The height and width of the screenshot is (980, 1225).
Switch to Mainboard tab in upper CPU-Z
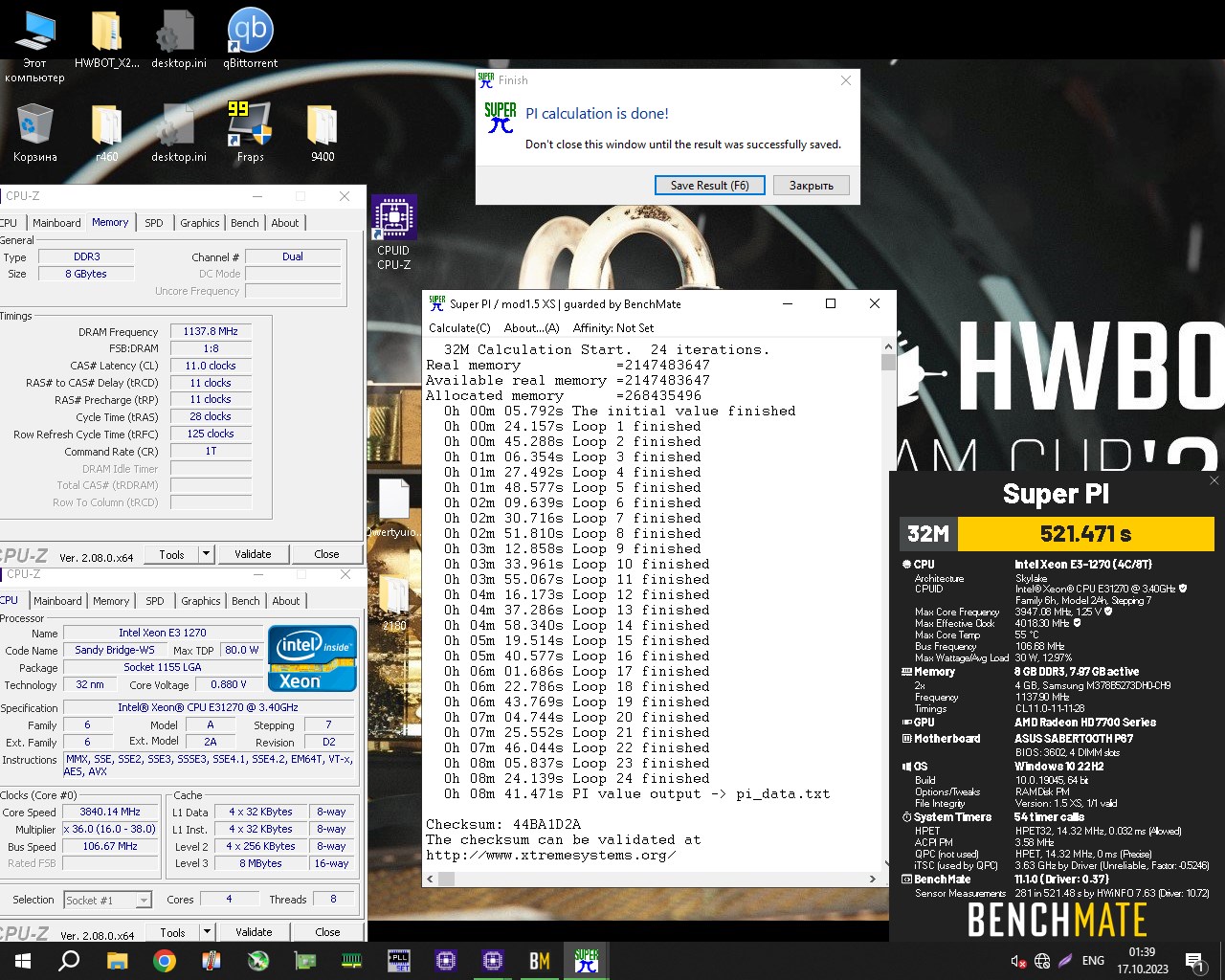(x=56, y=223)
